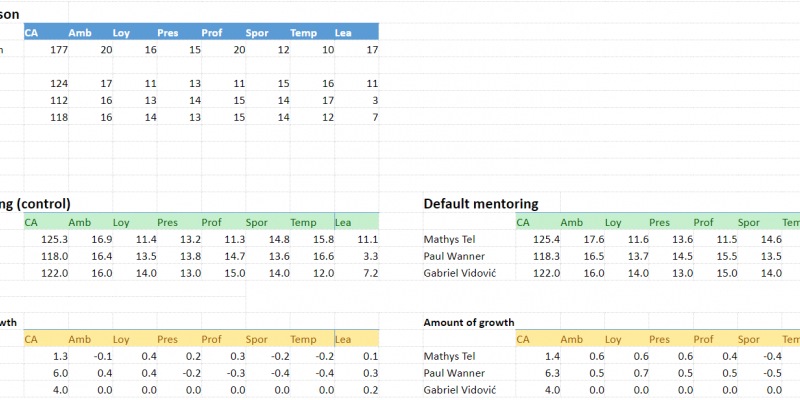Click the "(control)" section heading

click(36, 203)
